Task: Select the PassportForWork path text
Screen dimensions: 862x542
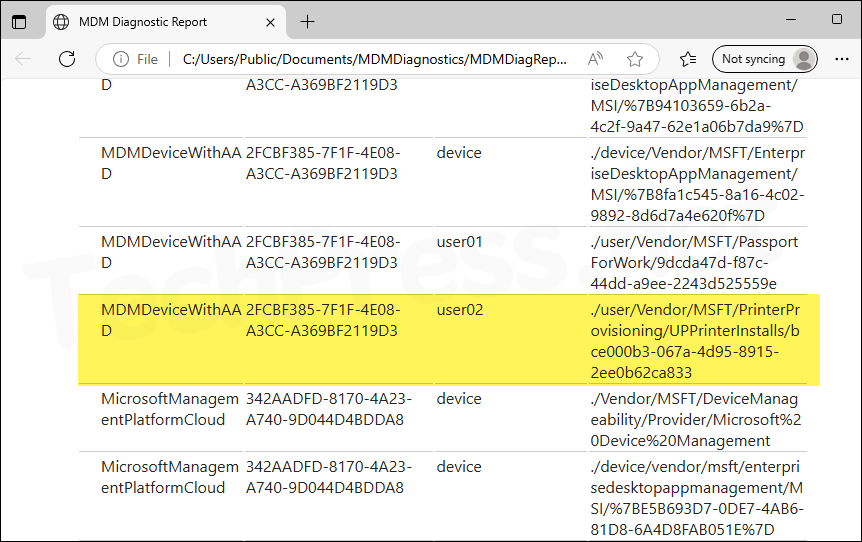Action: [x=694, y=263]
